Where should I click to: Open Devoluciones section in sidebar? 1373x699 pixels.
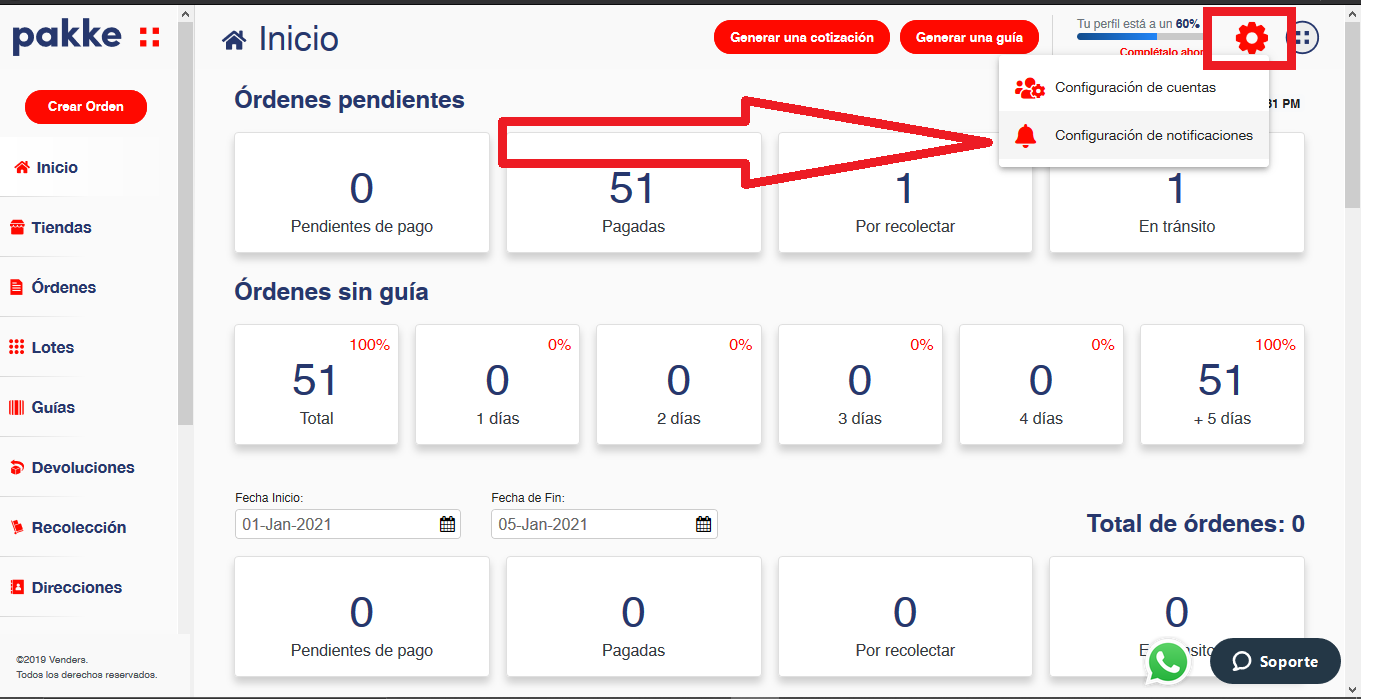(82, 468)
